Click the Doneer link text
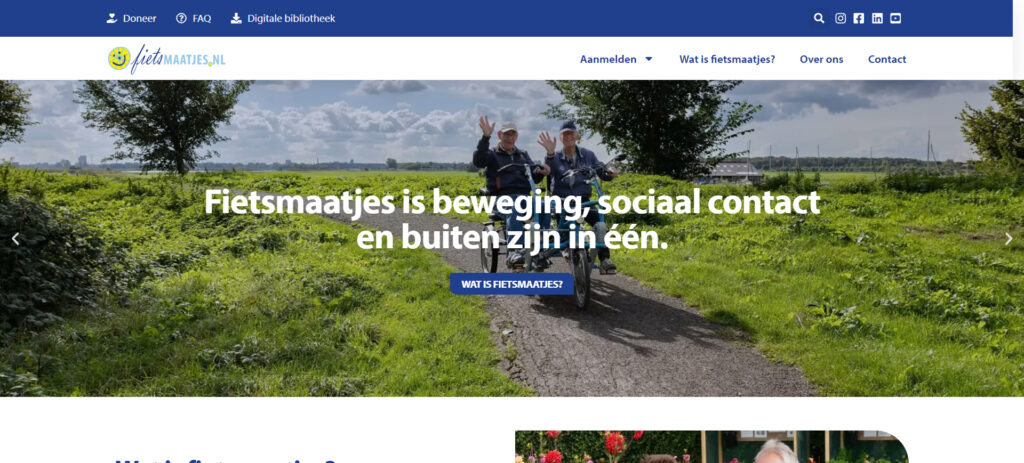 pos(140,18)
